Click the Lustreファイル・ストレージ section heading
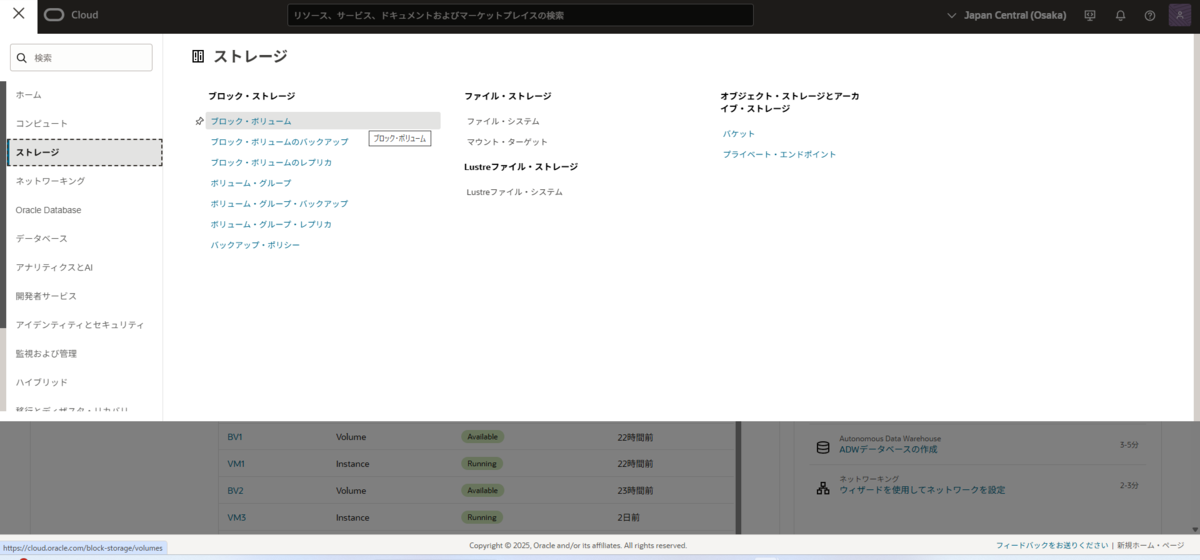Image resolution: width=1200 pixels, height=560 pixels. tap(521, 167)
